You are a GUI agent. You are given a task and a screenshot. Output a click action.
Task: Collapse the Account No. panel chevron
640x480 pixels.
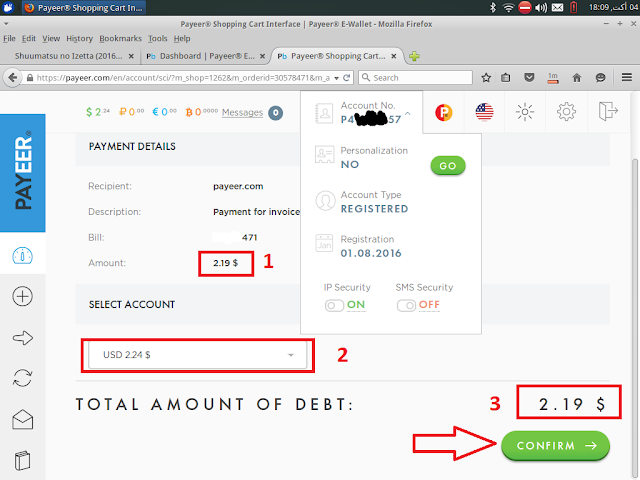click(x=408, y=113)
